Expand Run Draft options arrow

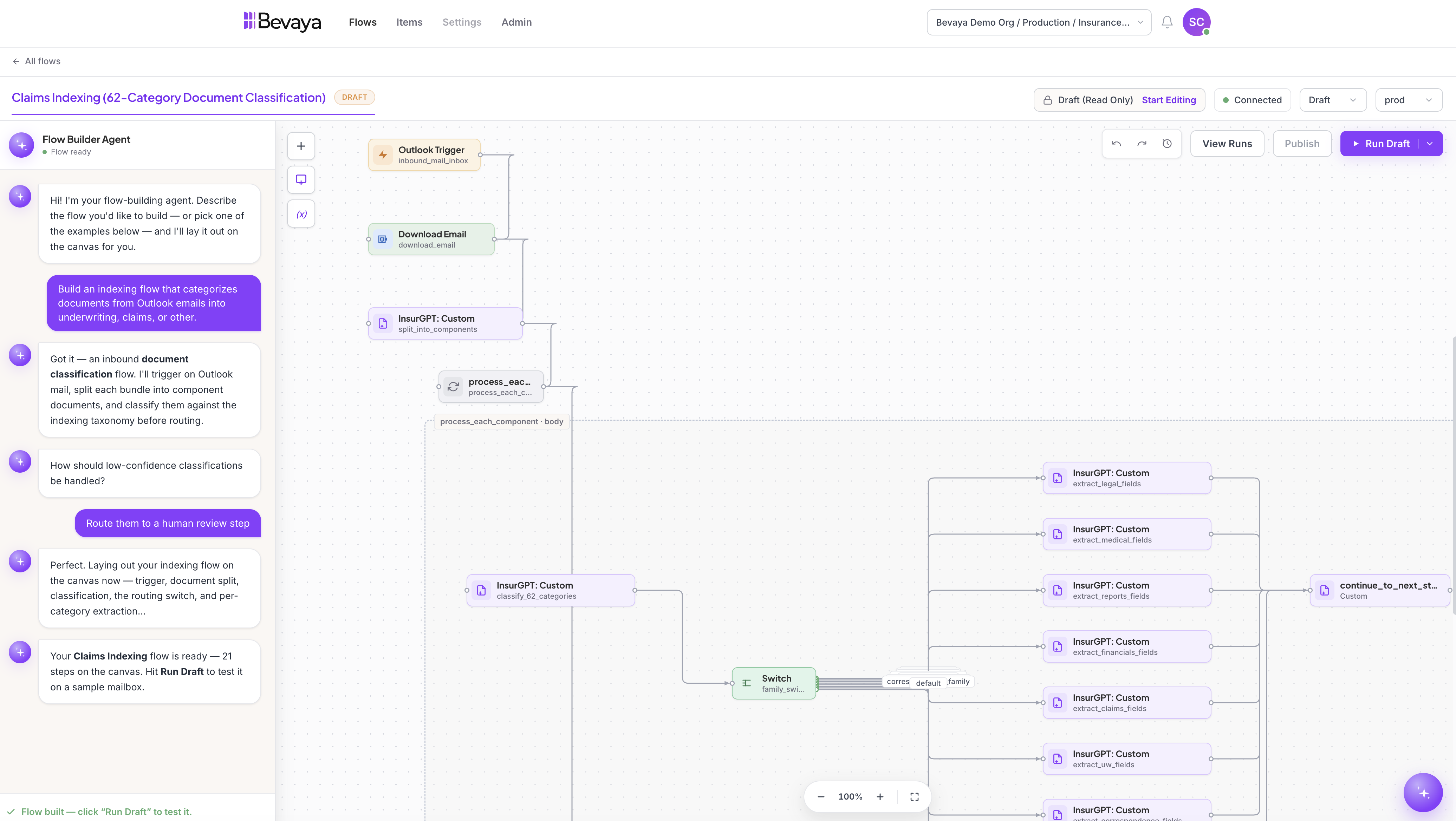point(1429,144)
